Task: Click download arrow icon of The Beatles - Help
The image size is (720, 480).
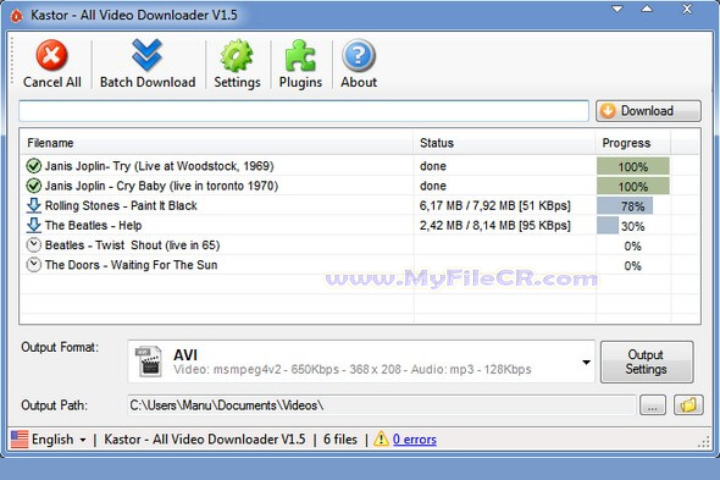Action: click(34, 225)
